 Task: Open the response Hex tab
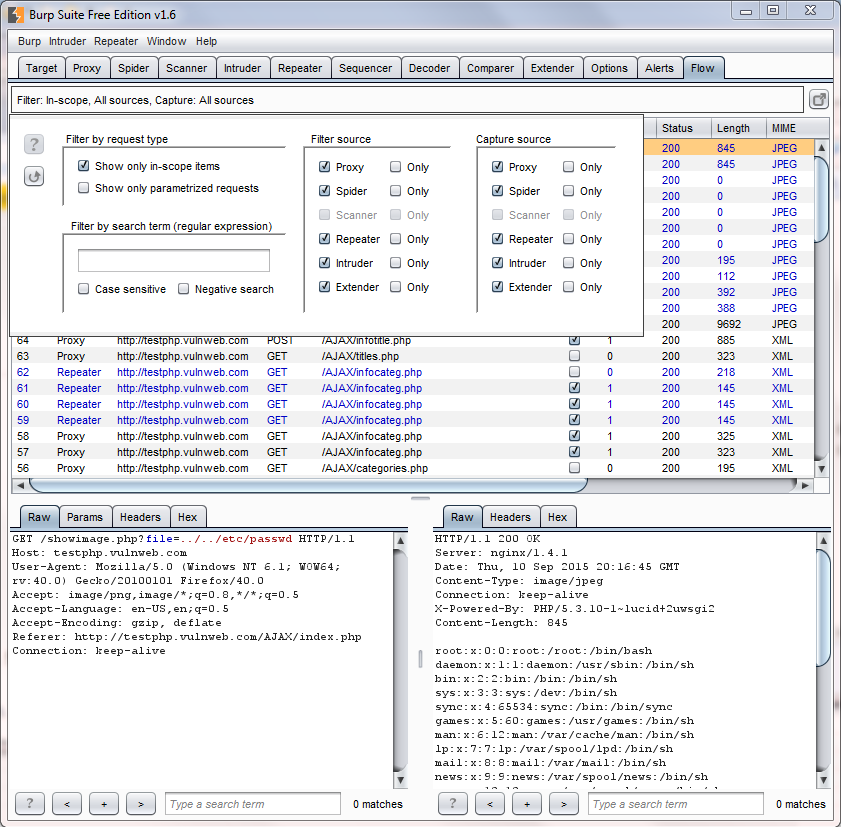coord(557,517)
